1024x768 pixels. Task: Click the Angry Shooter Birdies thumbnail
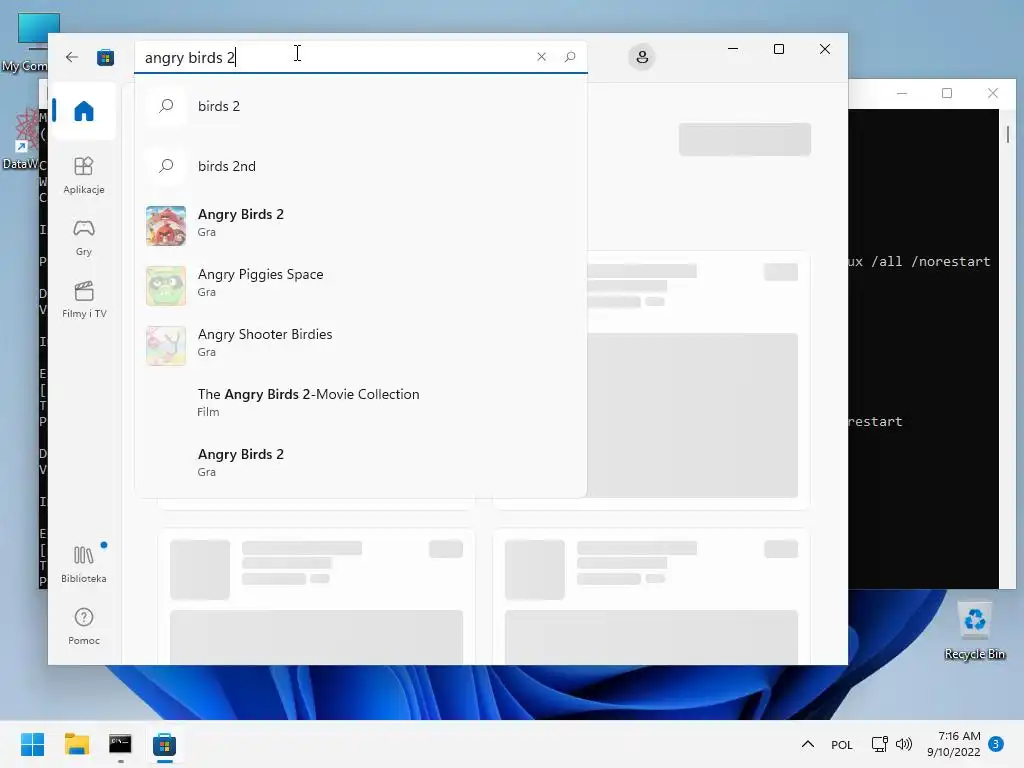166,346
